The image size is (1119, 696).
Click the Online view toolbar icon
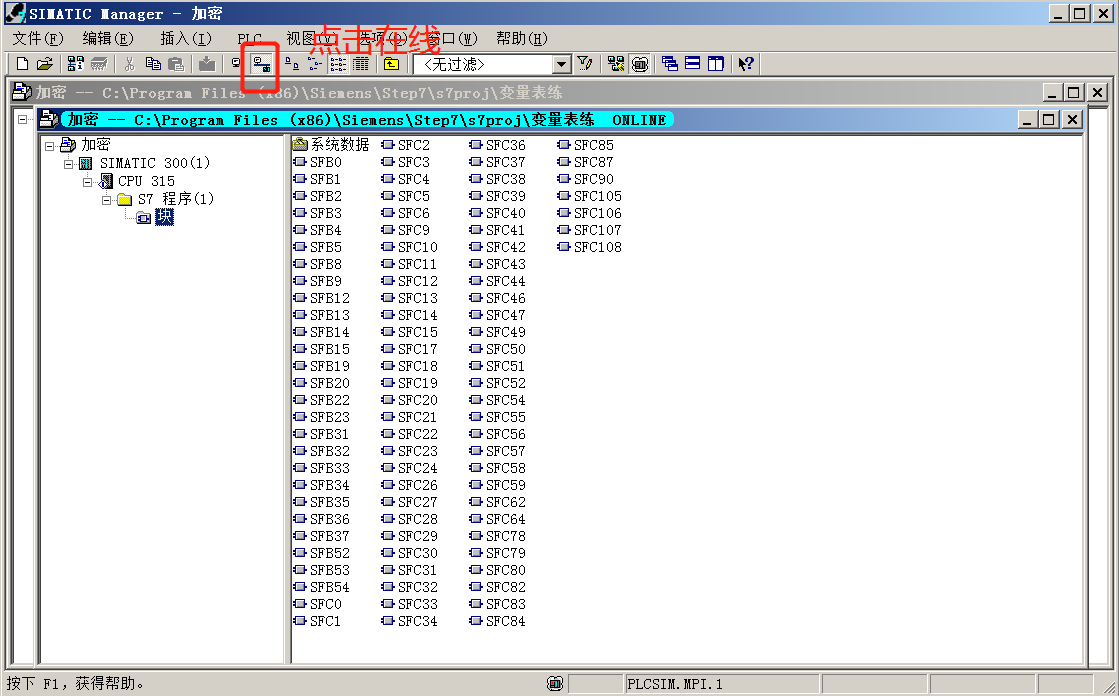click(262, 65)
